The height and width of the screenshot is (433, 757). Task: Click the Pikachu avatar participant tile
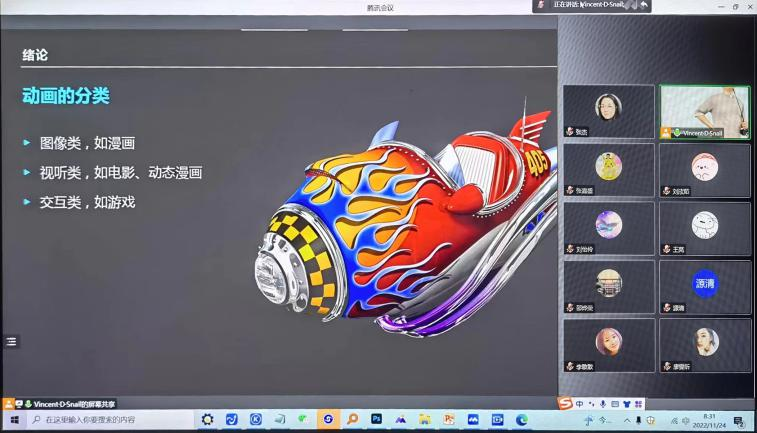pos(608,170)
